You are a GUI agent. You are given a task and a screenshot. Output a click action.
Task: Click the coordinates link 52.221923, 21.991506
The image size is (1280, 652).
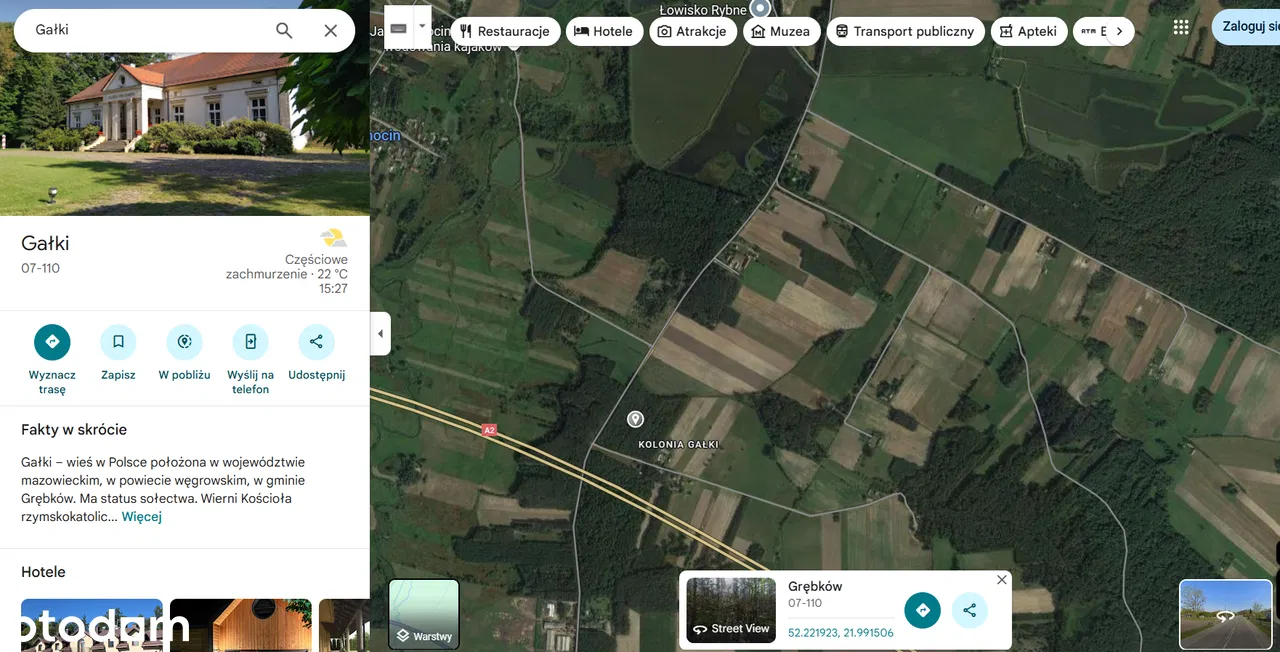pos(840,633)
